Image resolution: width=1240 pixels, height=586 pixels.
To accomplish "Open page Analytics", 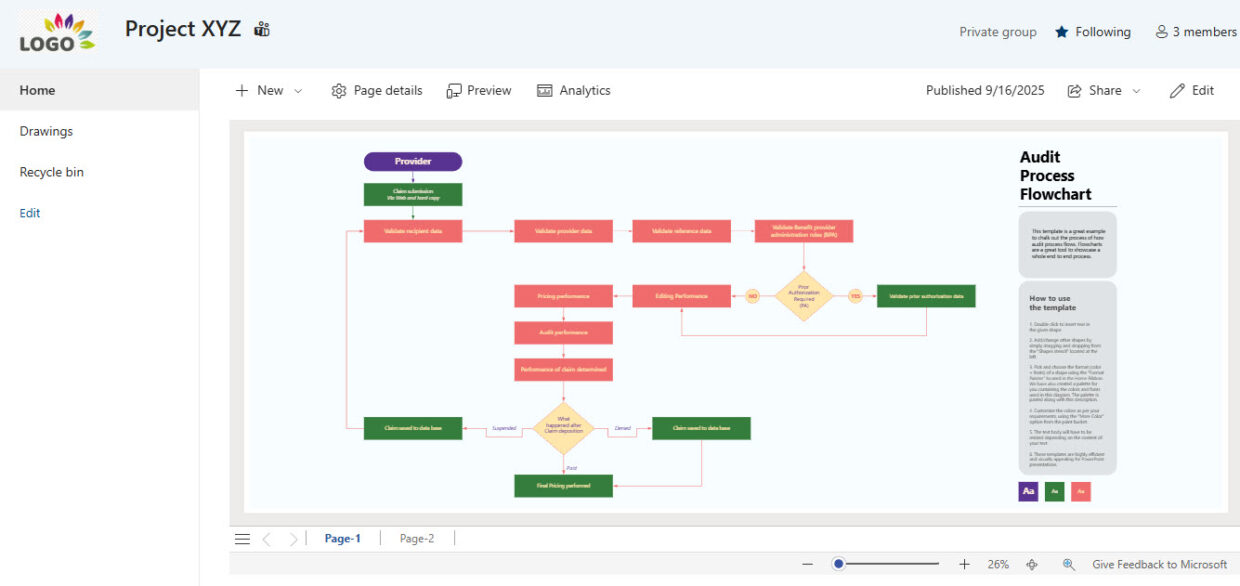I will tap(574, 90).
